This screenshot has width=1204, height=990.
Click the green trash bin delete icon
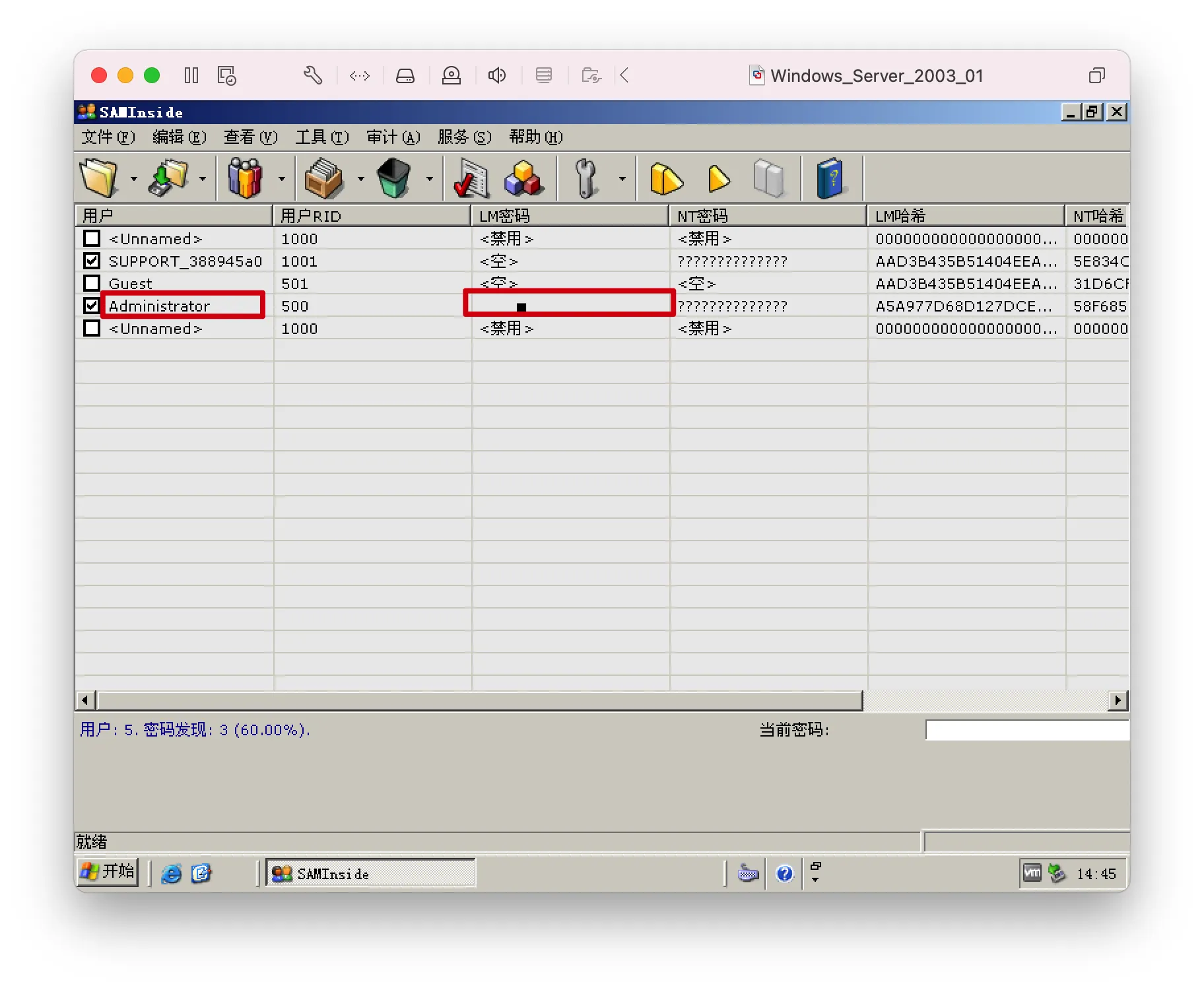coord(394,178)
